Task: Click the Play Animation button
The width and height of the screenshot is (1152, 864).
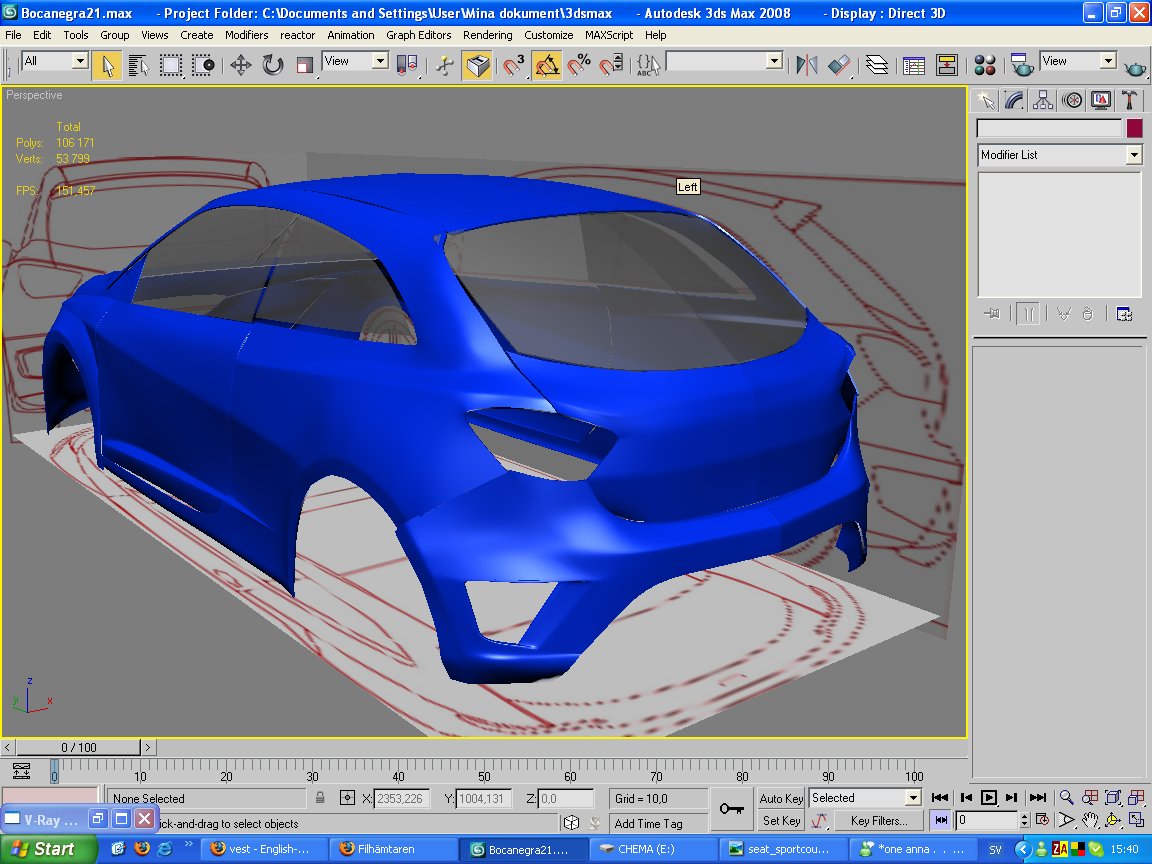Action: click(989, 798)
